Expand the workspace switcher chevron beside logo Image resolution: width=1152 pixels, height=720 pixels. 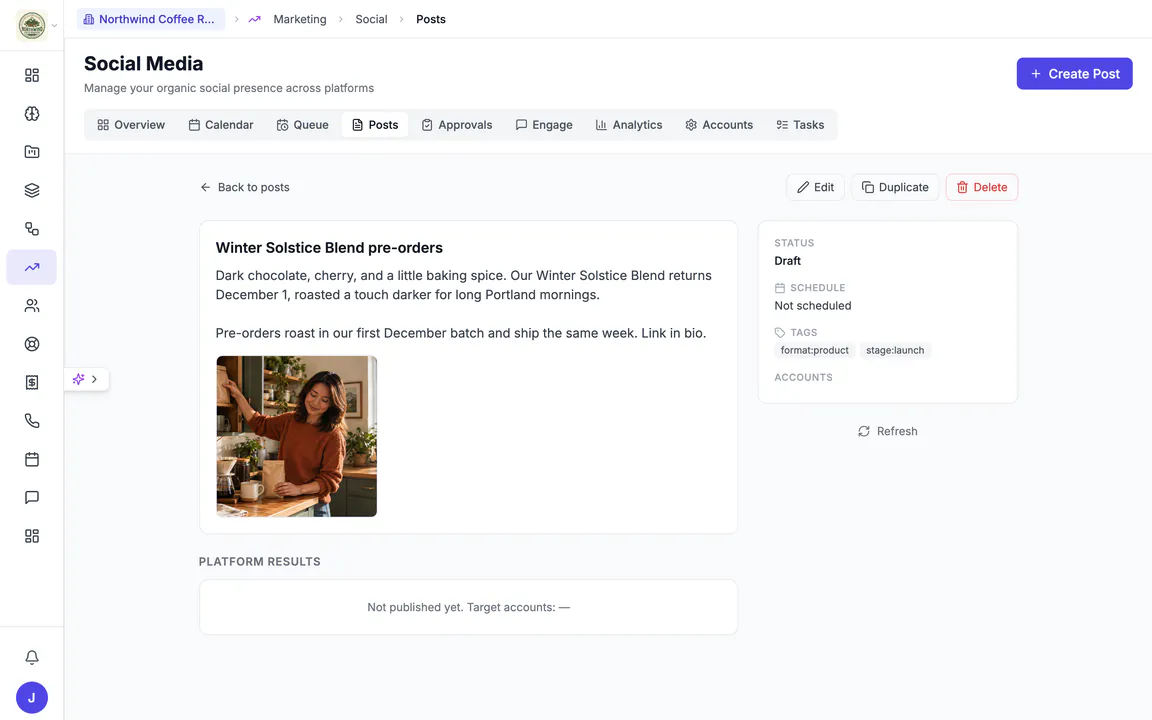[x=54, y=26]
